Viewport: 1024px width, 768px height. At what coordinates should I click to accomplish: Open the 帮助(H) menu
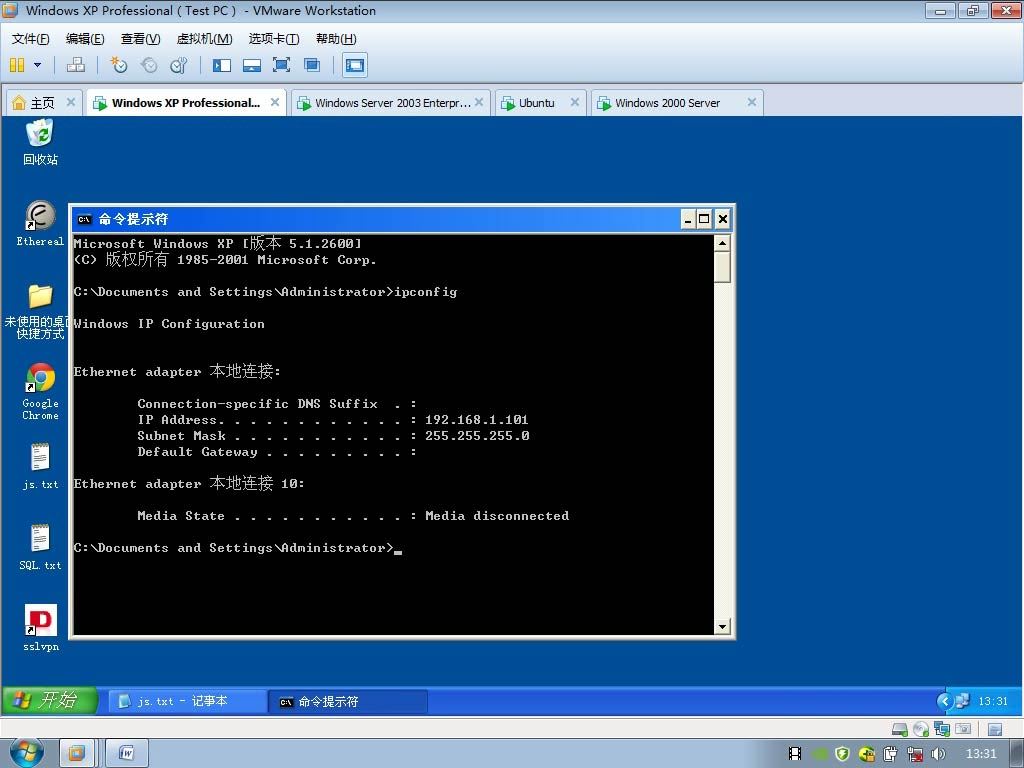[x=336, y=39]
